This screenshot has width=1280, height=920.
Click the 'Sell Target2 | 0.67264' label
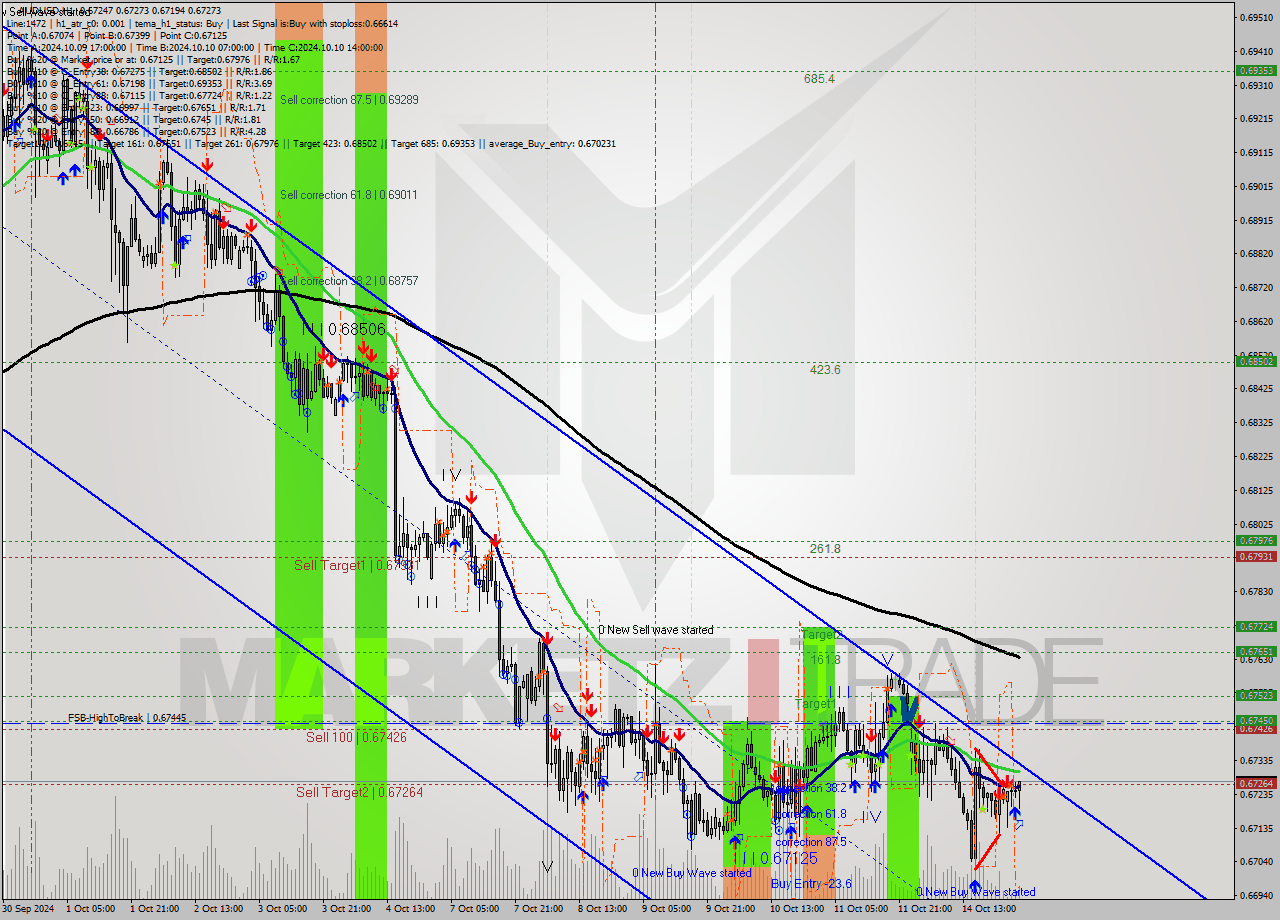click(359, 792)
